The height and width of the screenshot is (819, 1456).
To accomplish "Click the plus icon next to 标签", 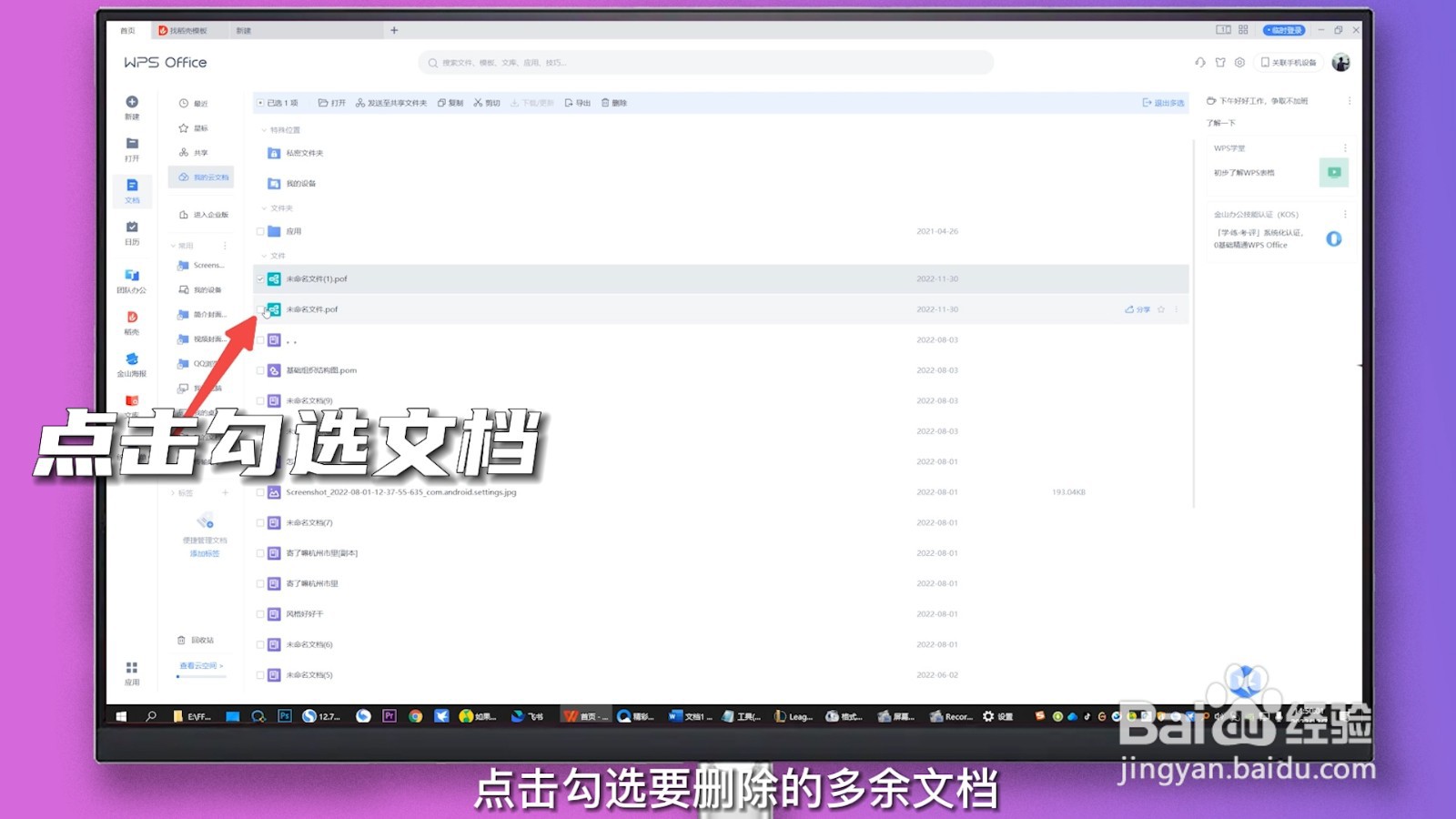I will tap(225, 493).
